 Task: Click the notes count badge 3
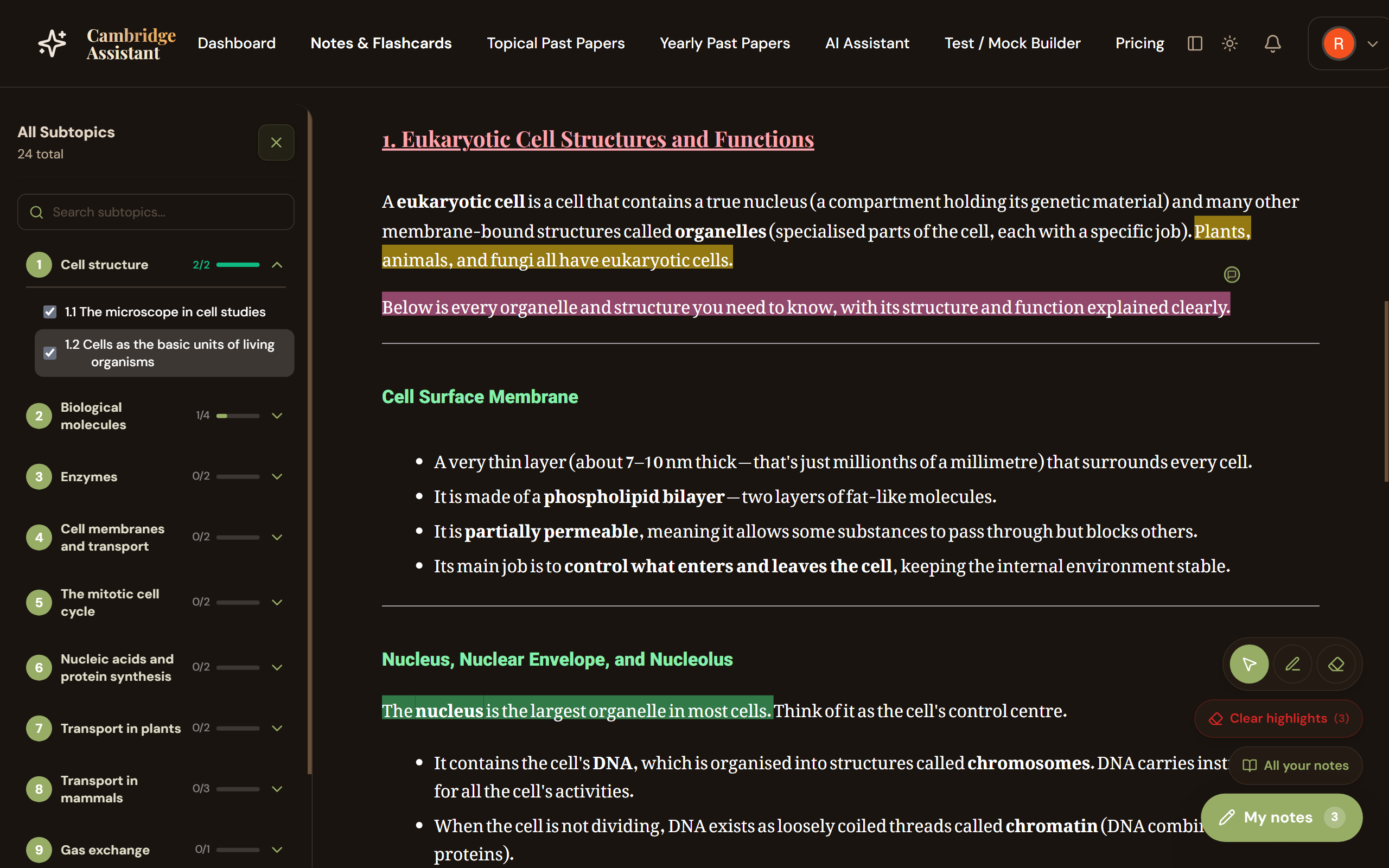tap(1334, 818)
